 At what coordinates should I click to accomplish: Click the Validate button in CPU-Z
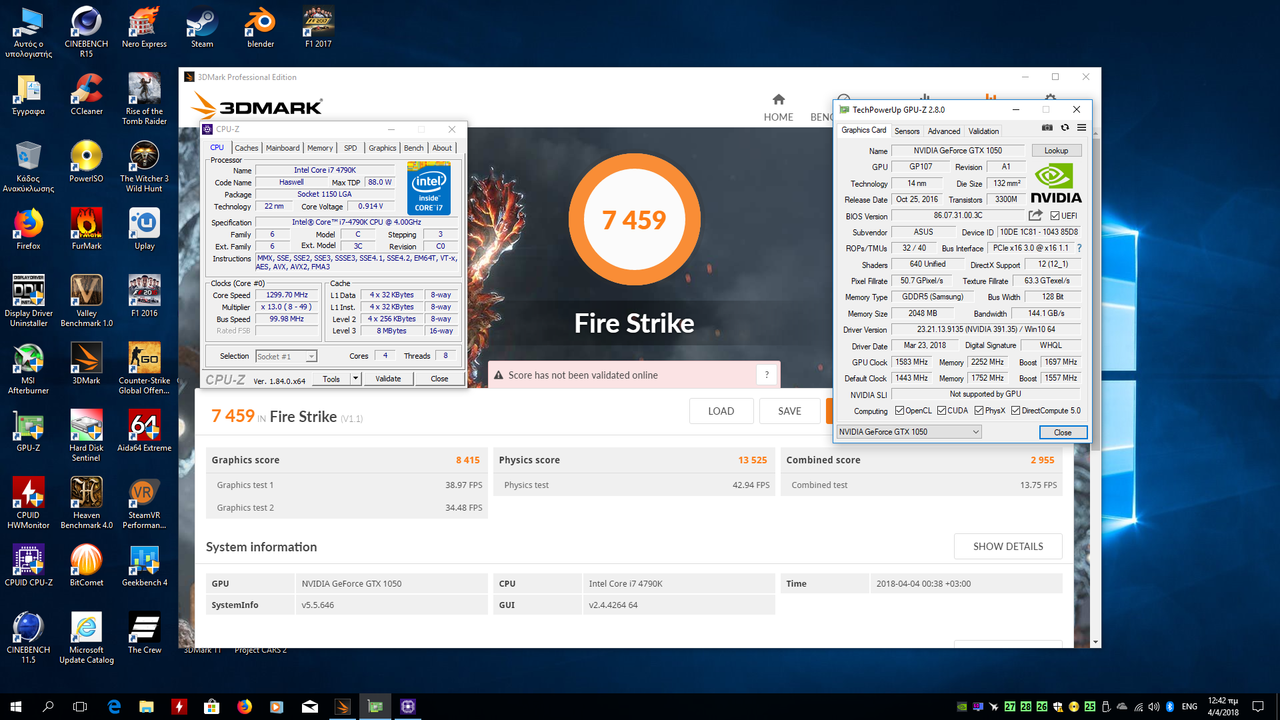(388, 379)
